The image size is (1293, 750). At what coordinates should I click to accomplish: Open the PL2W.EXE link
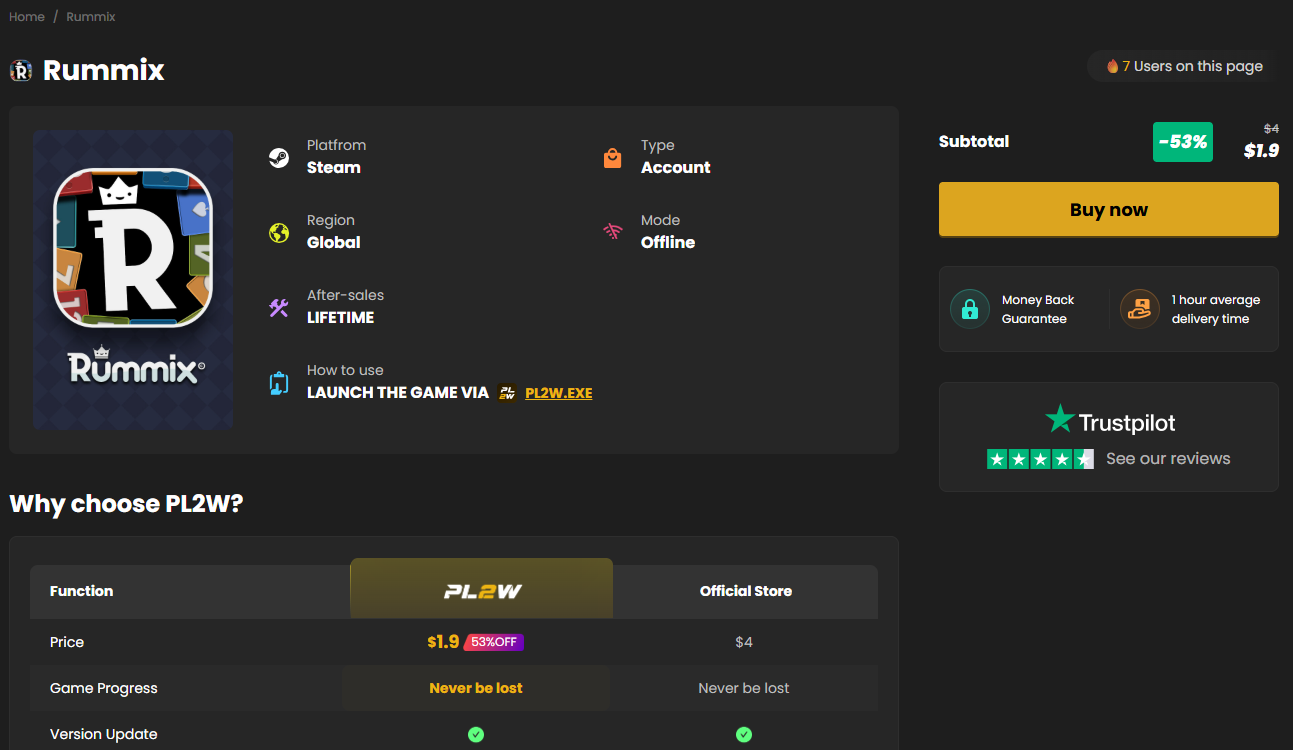tap(558, 393)
